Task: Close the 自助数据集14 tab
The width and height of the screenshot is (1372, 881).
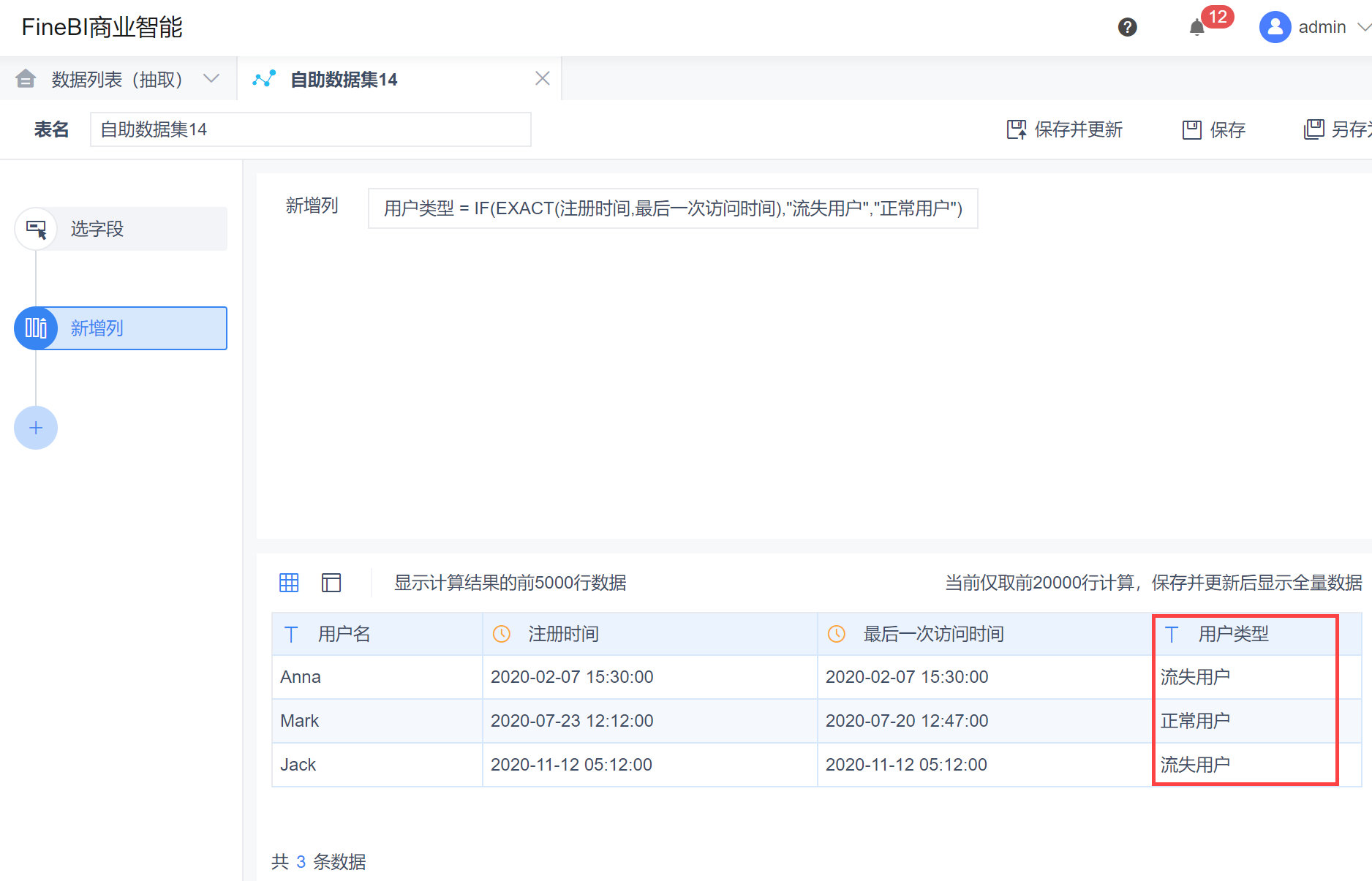Action: tap(542, 78)
